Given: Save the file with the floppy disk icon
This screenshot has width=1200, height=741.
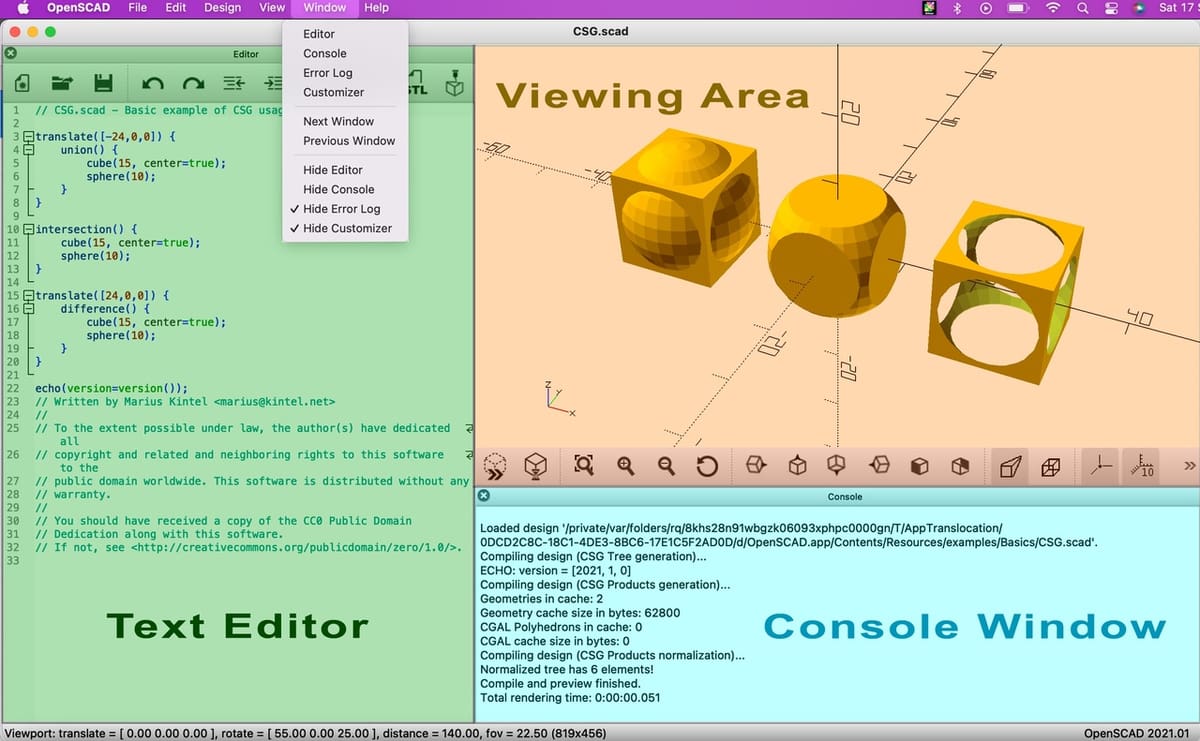Looking at the screenshot, I should [102, 85].
